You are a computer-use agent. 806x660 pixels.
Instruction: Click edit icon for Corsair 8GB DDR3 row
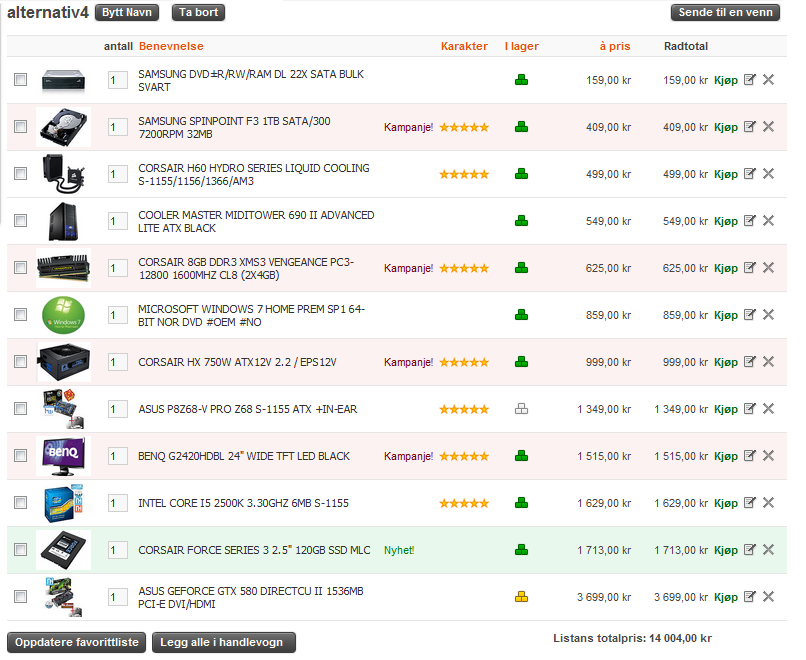click(x=749, y=268)
